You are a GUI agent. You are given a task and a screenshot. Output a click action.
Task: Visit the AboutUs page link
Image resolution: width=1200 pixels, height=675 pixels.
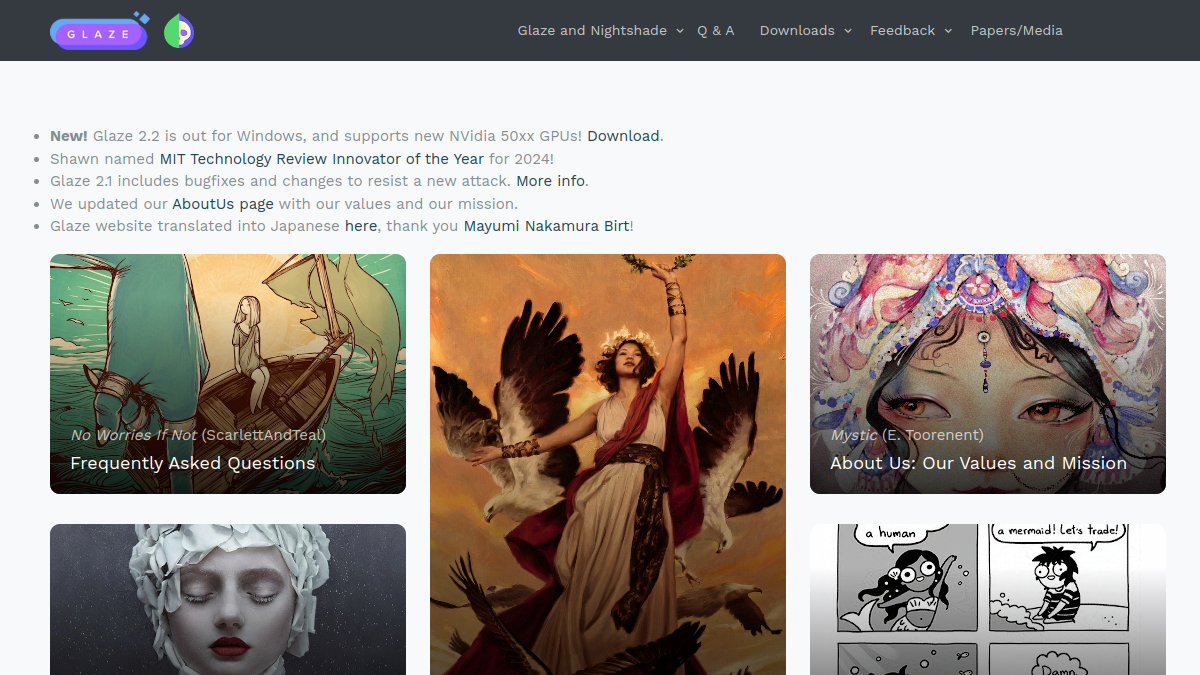[223, 204]
